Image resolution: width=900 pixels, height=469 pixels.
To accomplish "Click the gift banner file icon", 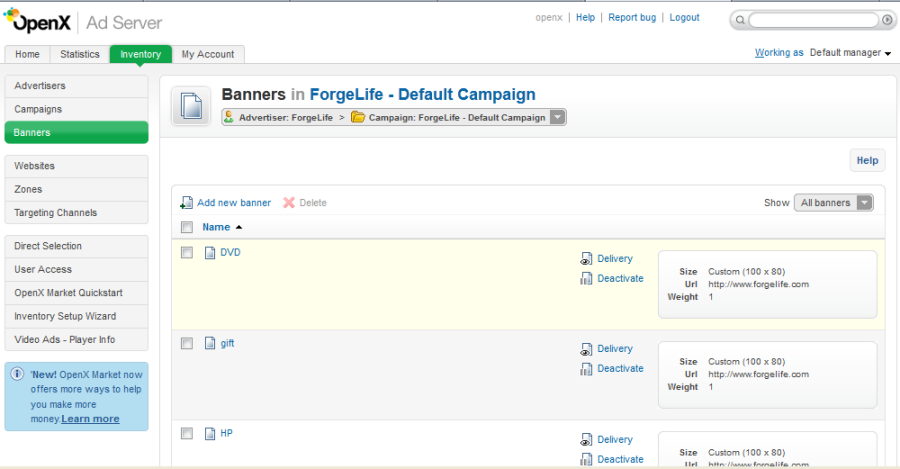I will click(x=210, y=343).
